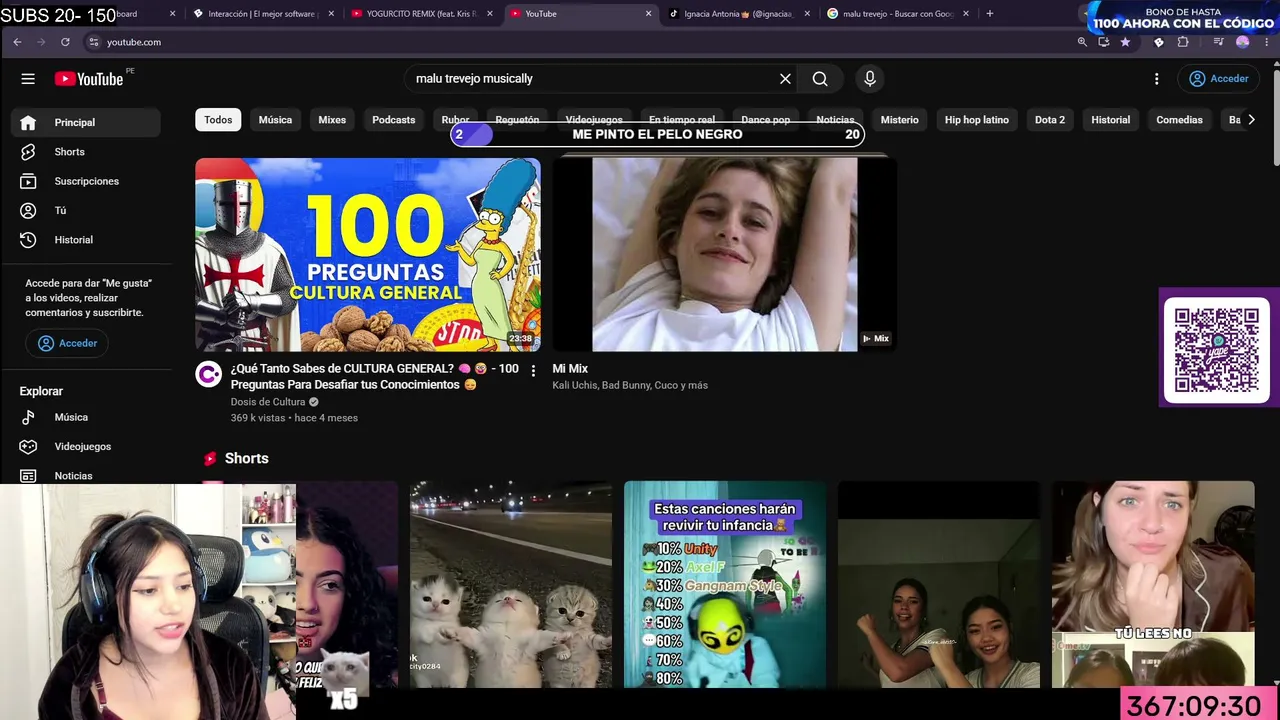Open the Cultura General video title link
This screenshot has width=1280, height=720.
374,376
